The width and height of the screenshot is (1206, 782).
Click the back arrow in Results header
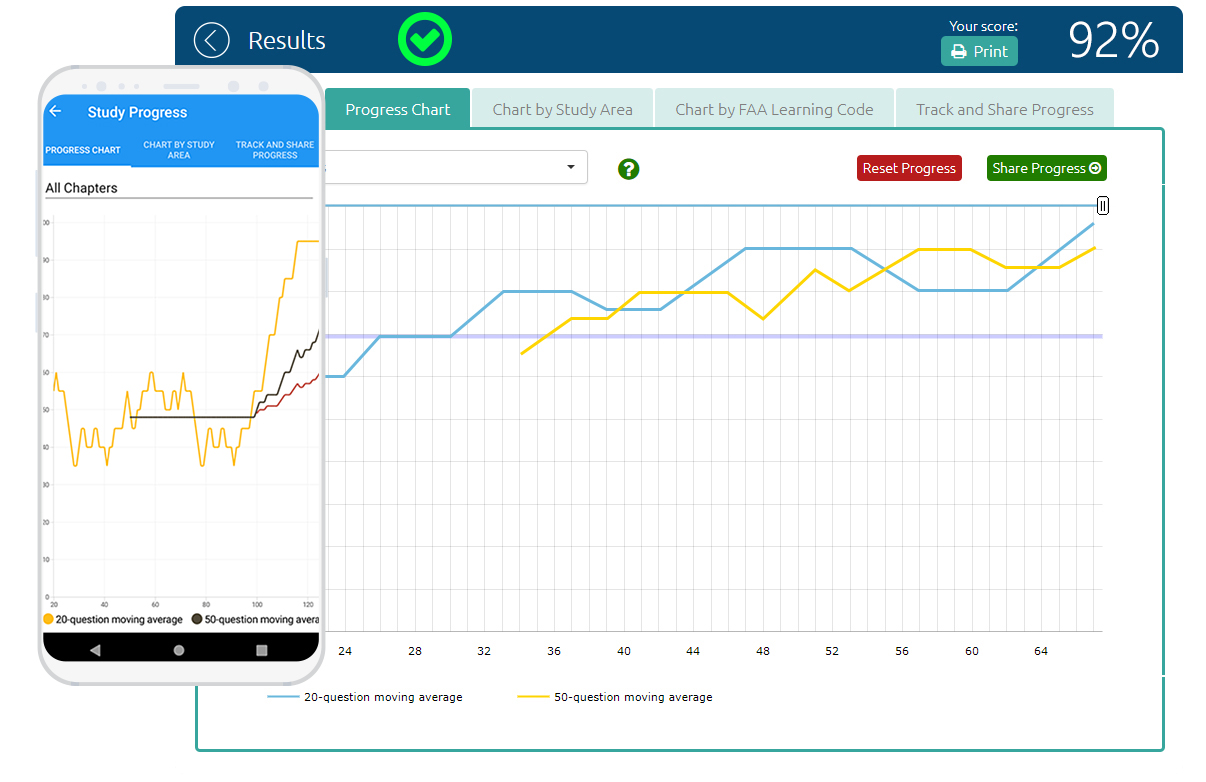[x=211, y=41]
